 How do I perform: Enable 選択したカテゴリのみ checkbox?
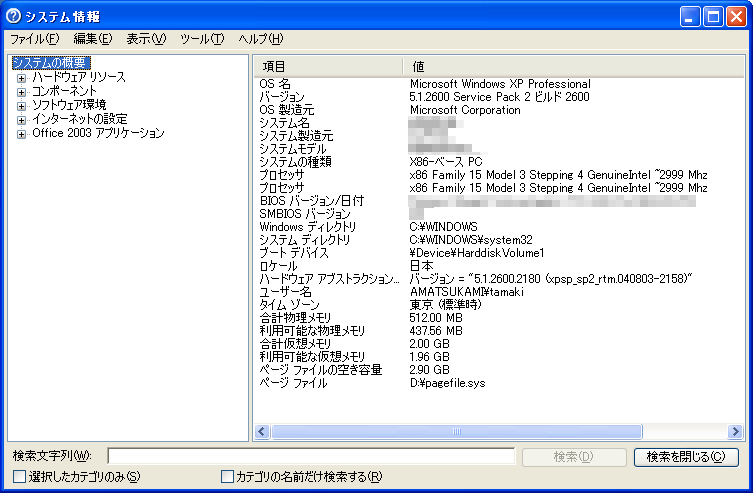point(20,477)
